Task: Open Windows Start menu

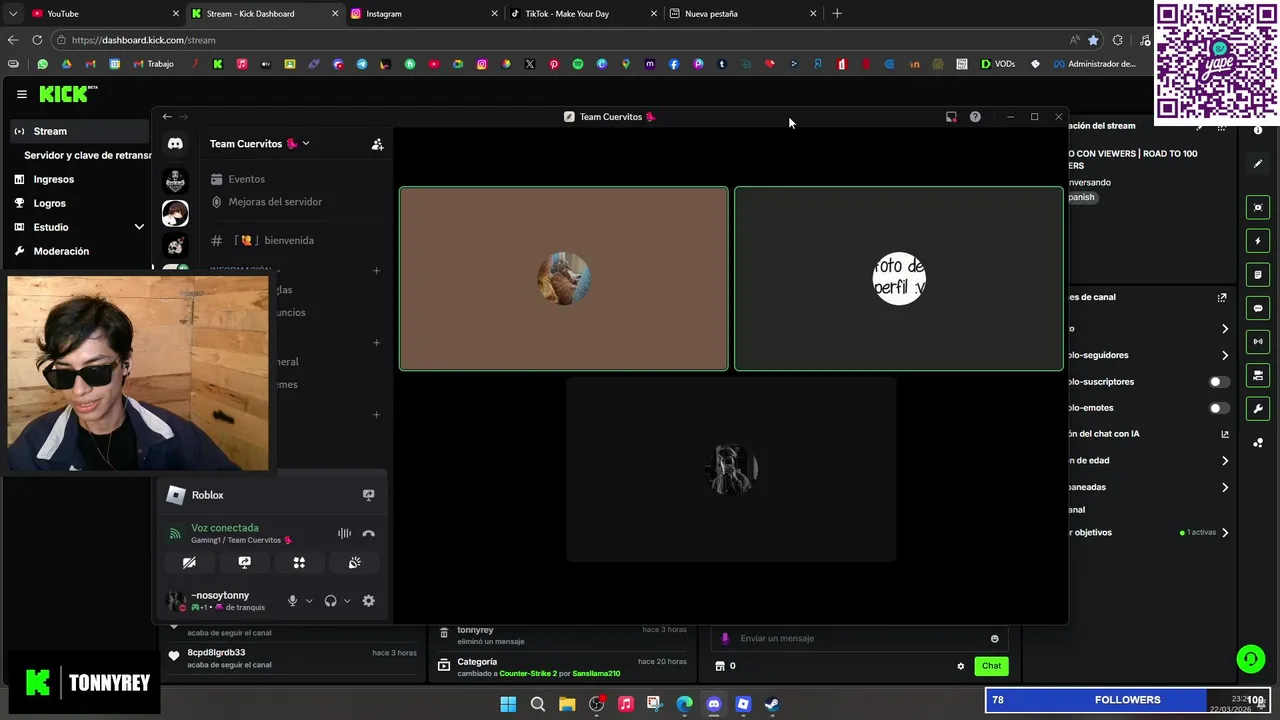Action: coord(508,704)
